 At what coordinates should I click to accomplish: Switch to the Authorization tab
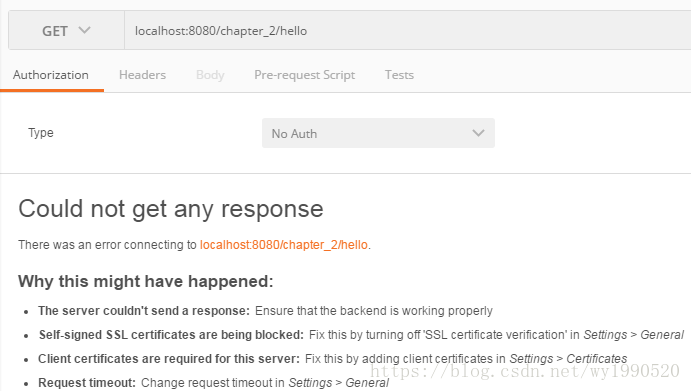coord(51,75)
